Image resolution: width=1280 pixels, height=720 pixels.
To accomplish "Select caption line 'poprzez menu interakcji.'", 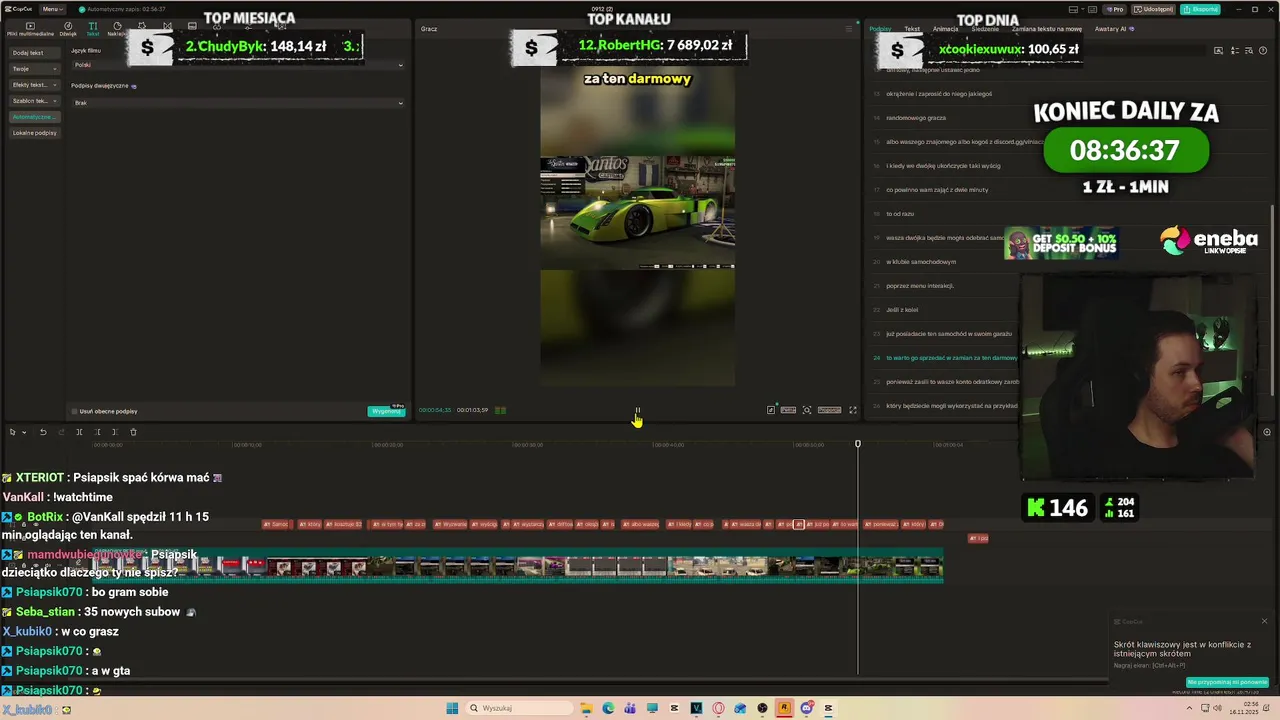I will (x=919, y=286).
